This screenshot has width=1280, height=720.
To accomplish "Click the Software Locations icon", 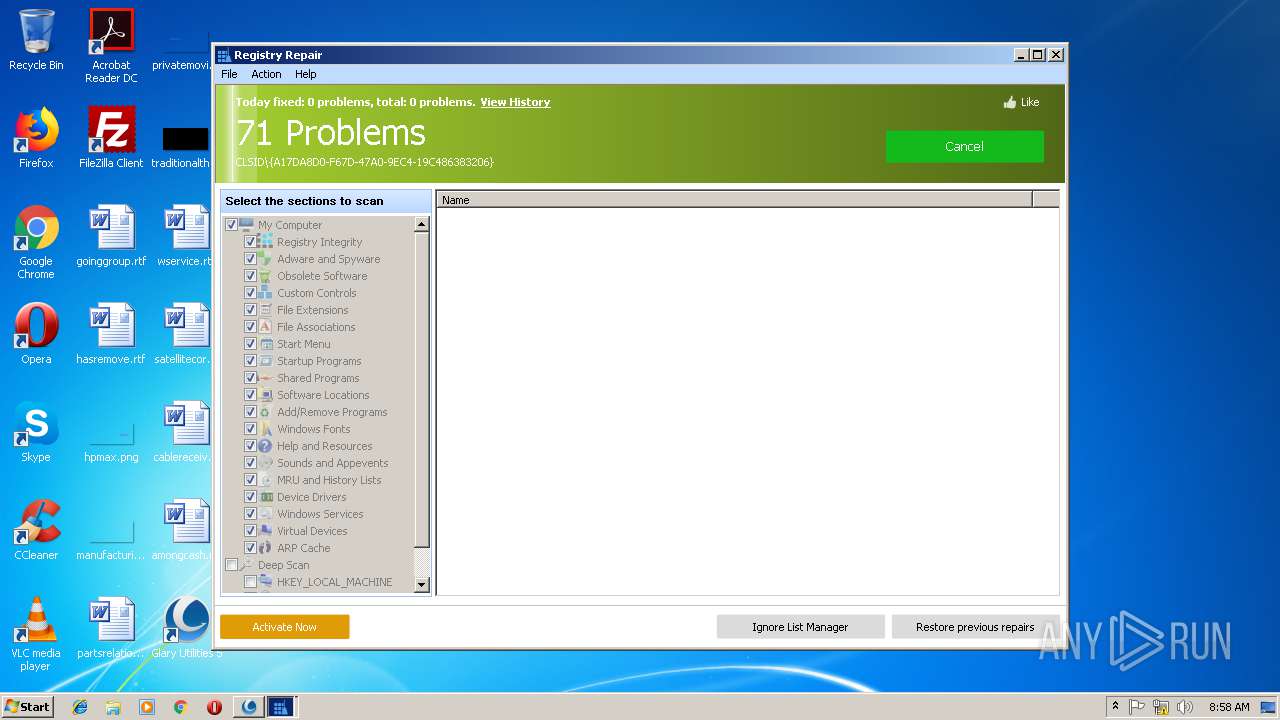I will (x=266, y=395).
